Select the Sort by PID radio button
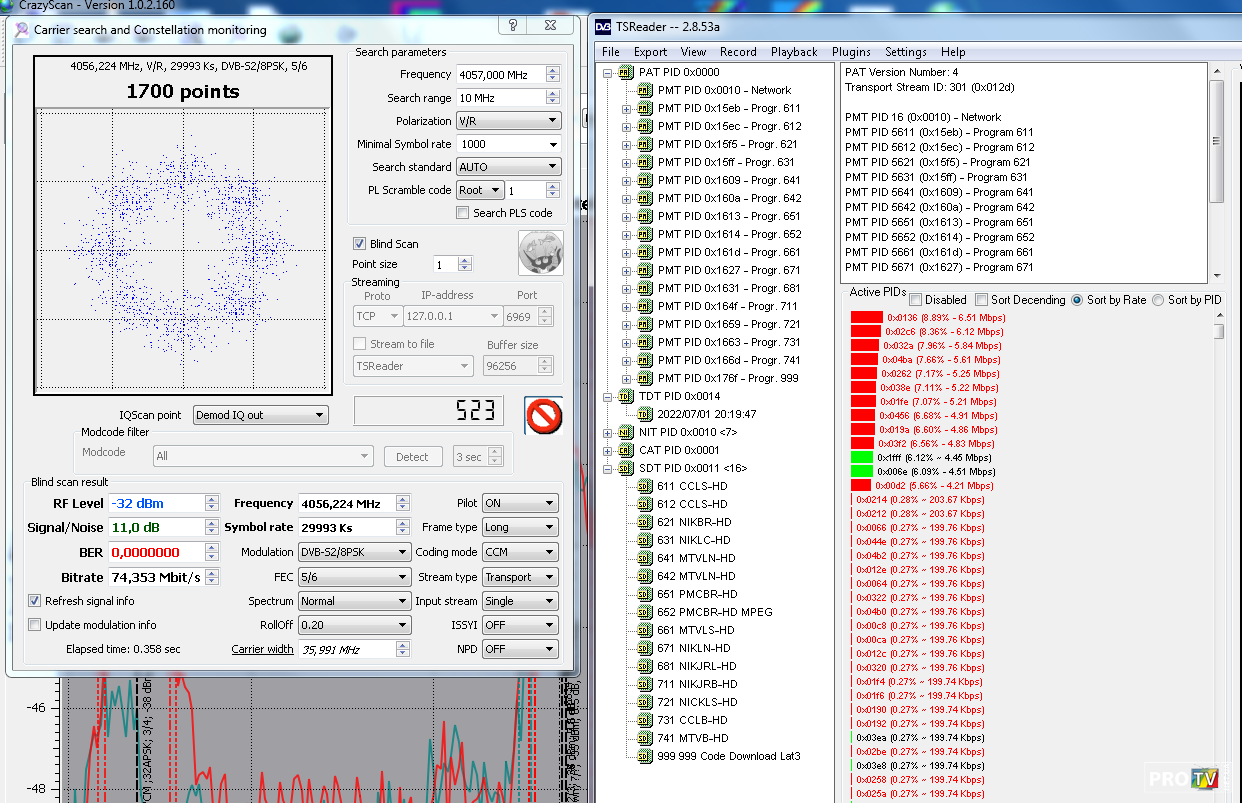This screenshot has height=803, width=1242. [1158, 300]
